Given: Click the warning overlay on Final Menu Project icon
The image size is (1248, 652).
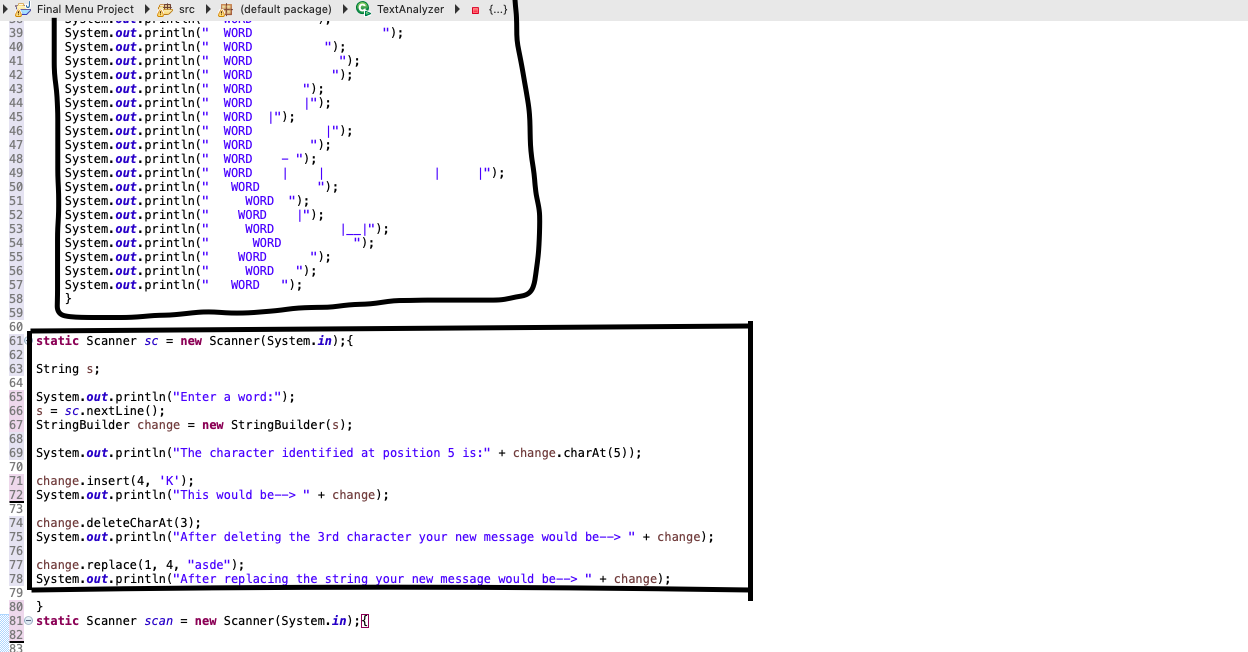Looking at the screenshot, I should [17, 12].
